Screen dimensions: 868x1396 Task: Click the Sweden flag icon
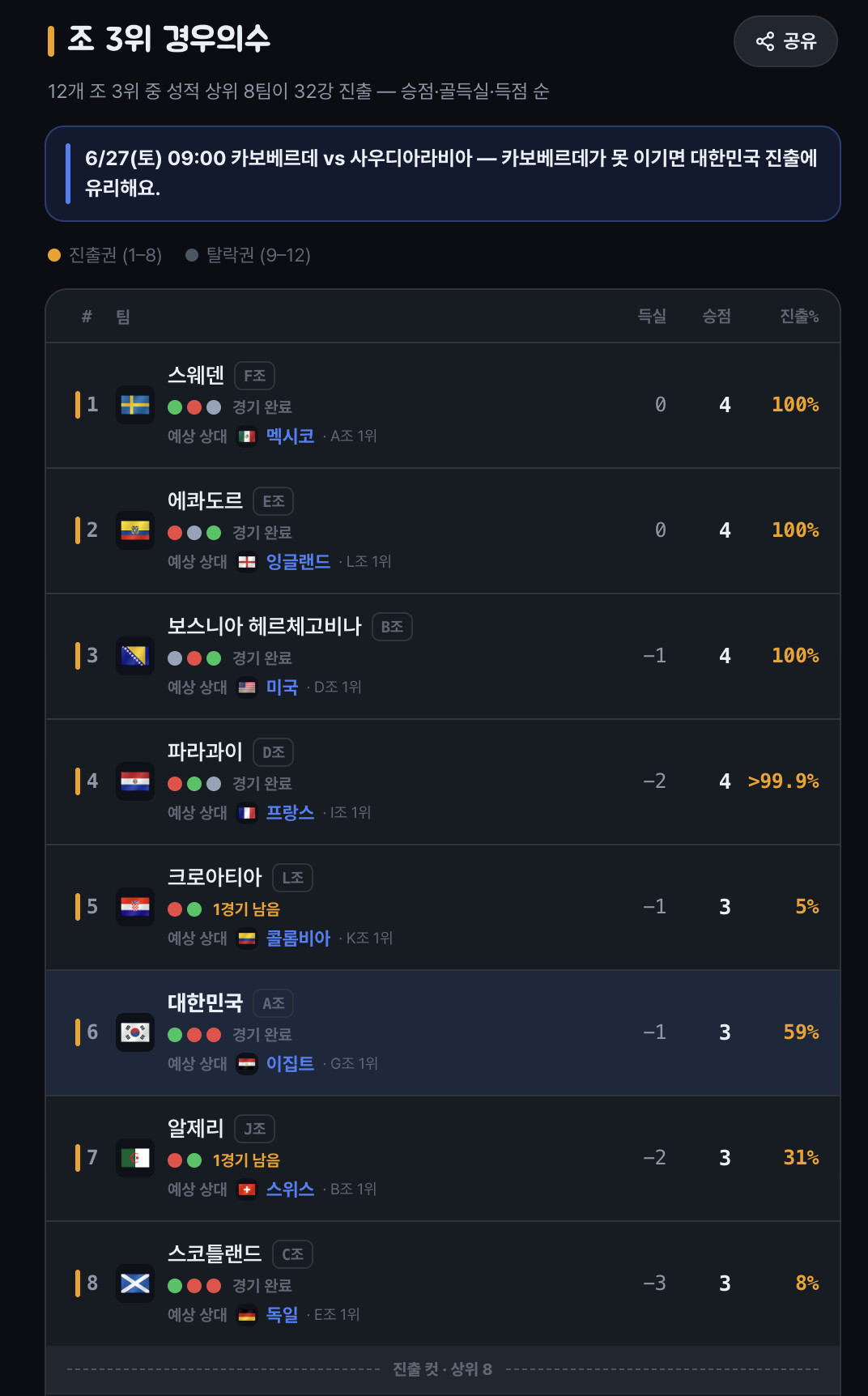[135, 405]
